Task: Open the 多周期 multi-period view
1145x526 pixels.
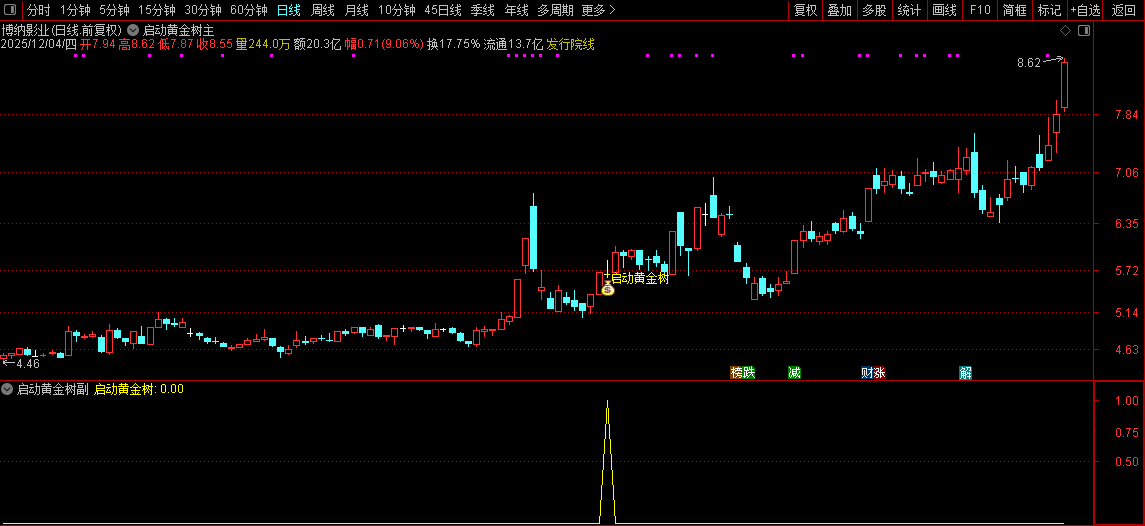Action: pos(555,10)
